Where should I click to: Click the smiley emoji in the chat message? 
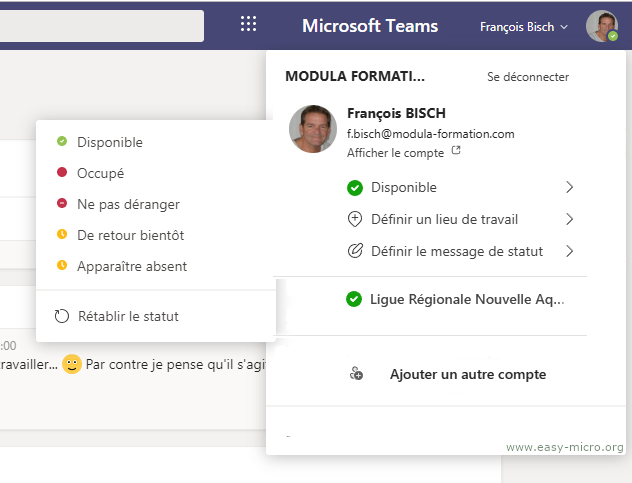(x=72, y=364)
